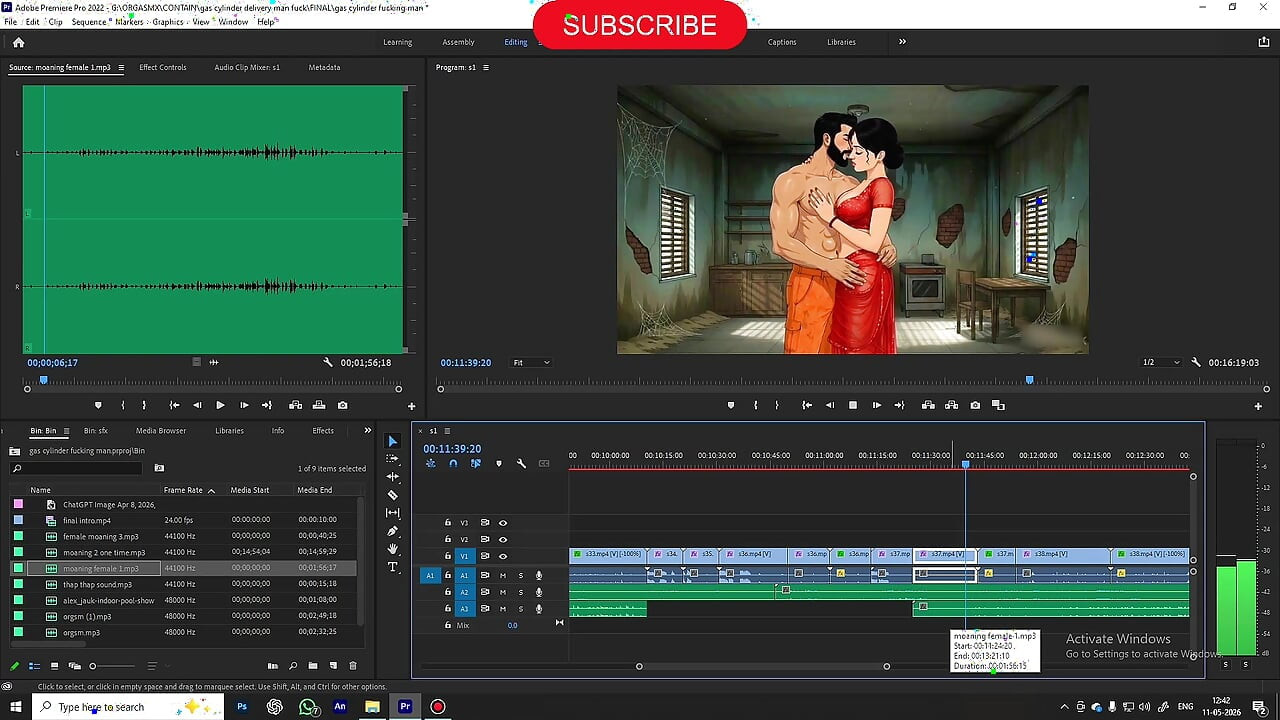Select the Pen tool in timeline tools
This screenshot has height=720, width=1280.
392,531
